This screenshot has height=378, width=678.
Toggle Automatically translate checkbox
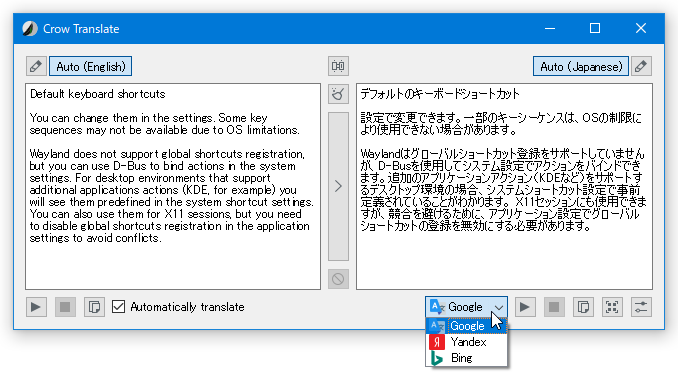[x=118, y=307]
